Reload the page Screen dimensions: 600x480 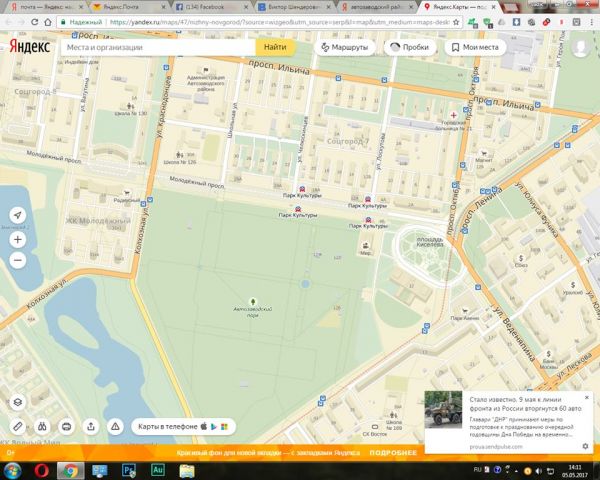(35, 22)
